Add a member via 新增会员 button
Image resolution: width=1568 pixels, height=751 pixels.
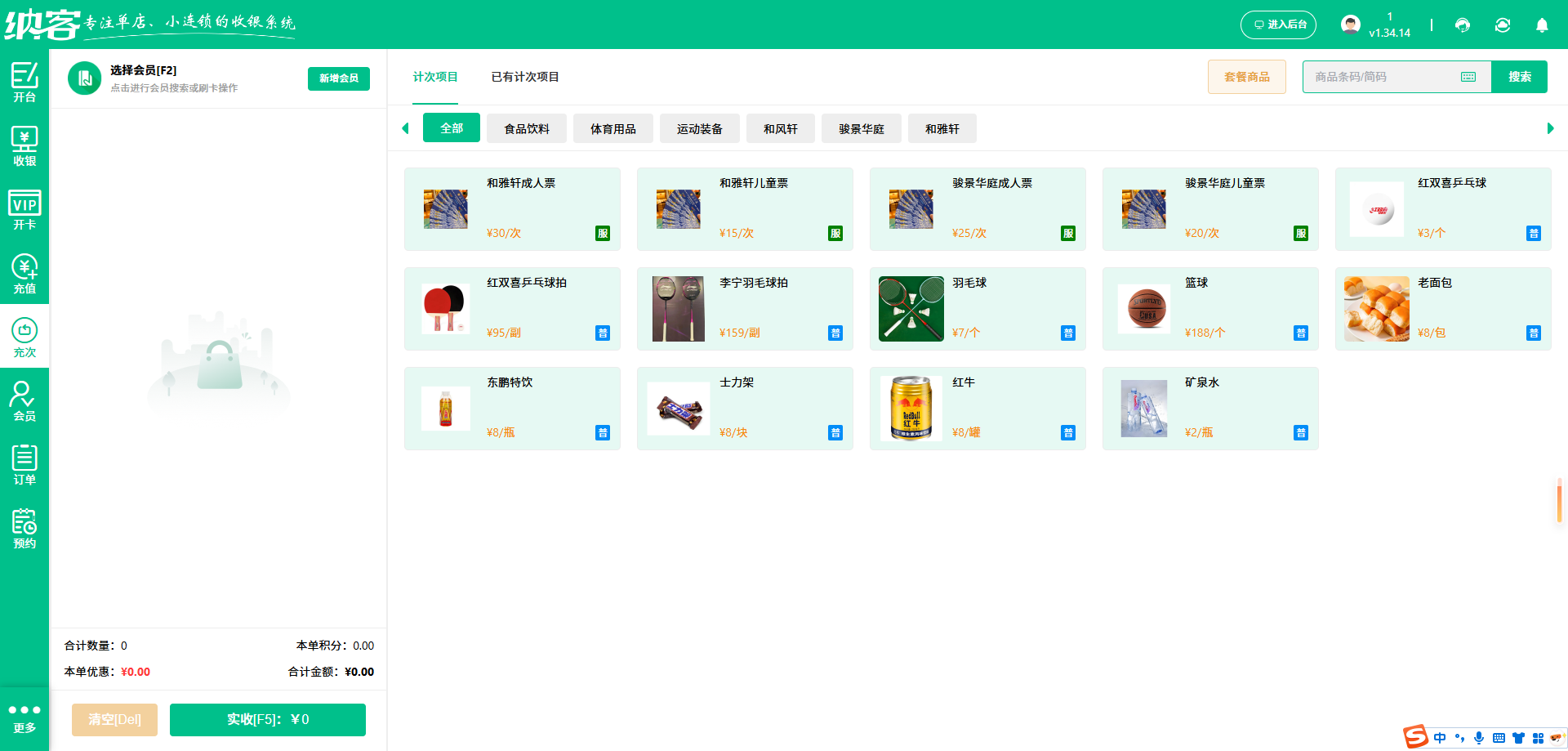338,78
